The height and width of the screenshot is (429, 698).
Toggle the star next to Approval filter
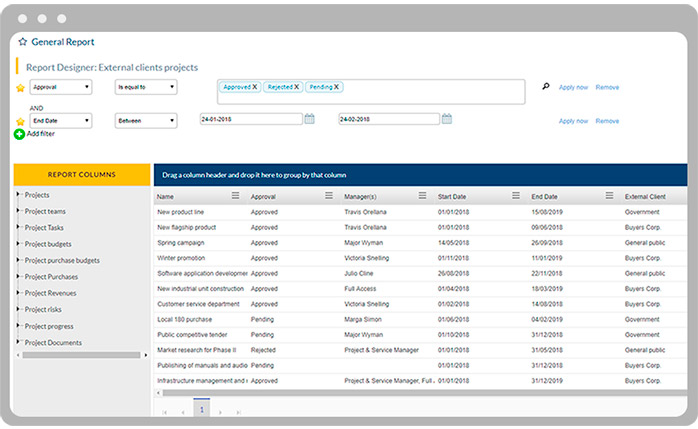(x=20, y=88)
